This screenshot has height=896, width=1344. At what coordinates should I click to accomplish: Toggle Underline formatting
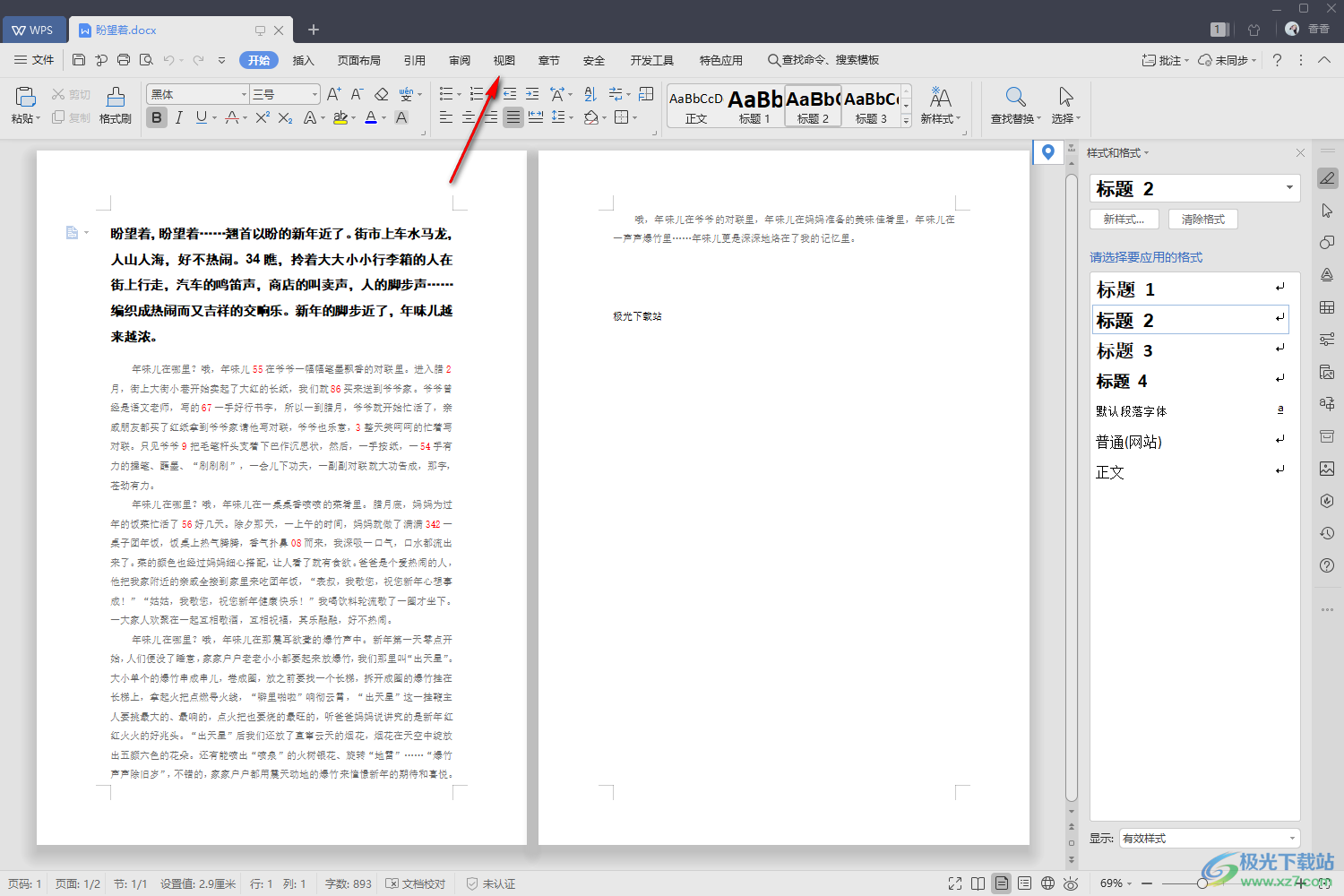(x=202, y=117)
